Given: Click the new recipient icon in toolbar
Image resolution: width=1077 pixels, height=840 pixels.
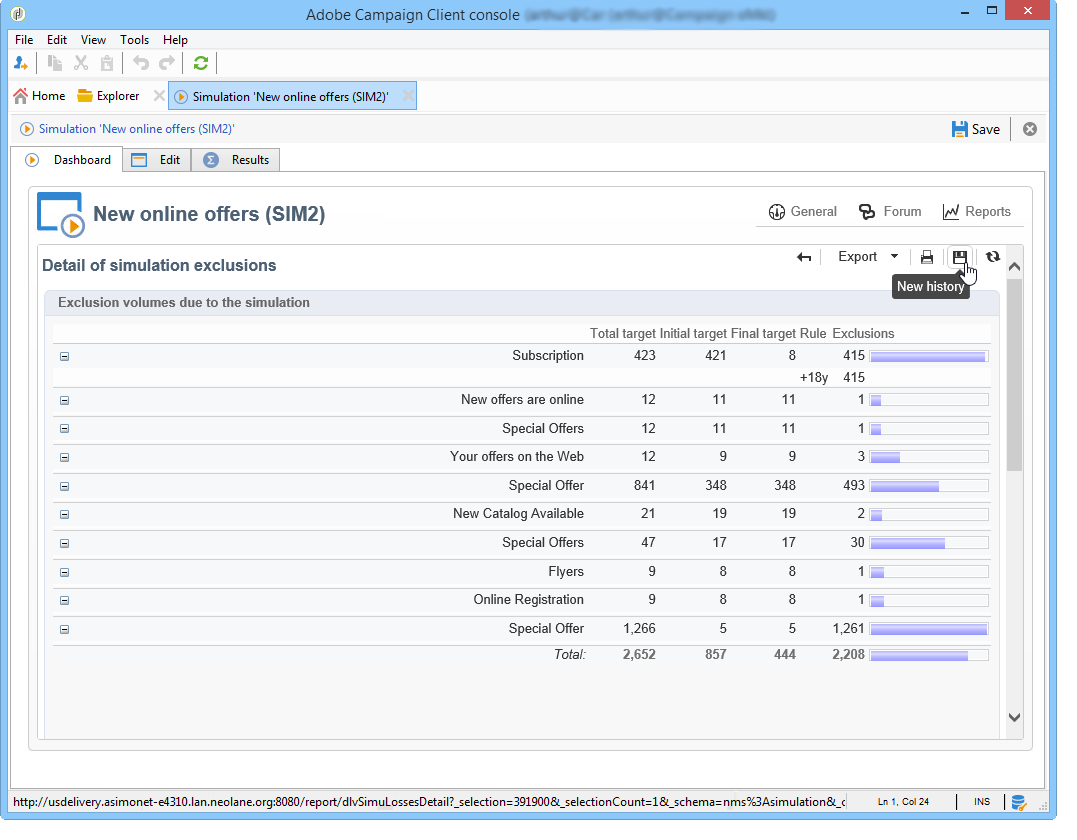Looking at the screenshot, I should click(21, 63).
